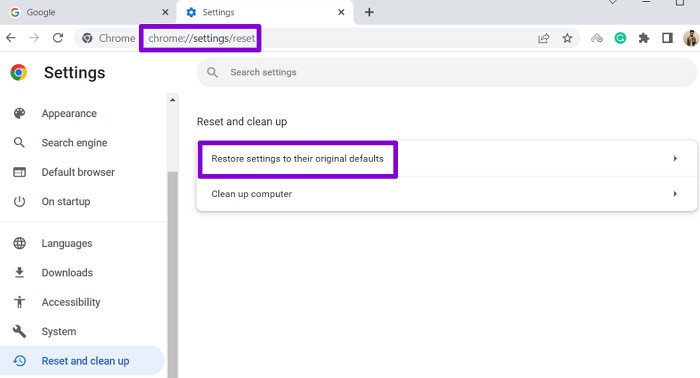
Task: Bookmark this page with the star icon
Action: point(567,38)
